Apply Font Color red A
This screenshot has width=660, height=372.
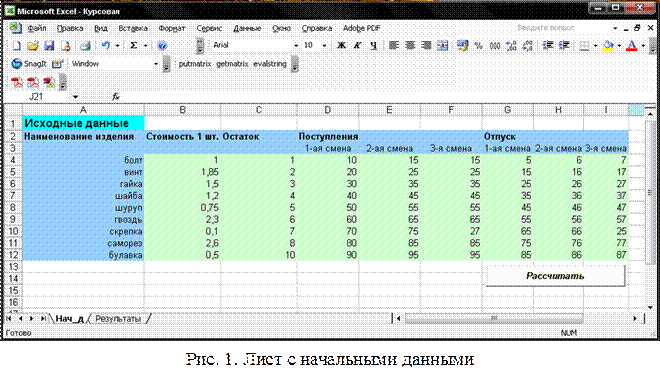632,45
